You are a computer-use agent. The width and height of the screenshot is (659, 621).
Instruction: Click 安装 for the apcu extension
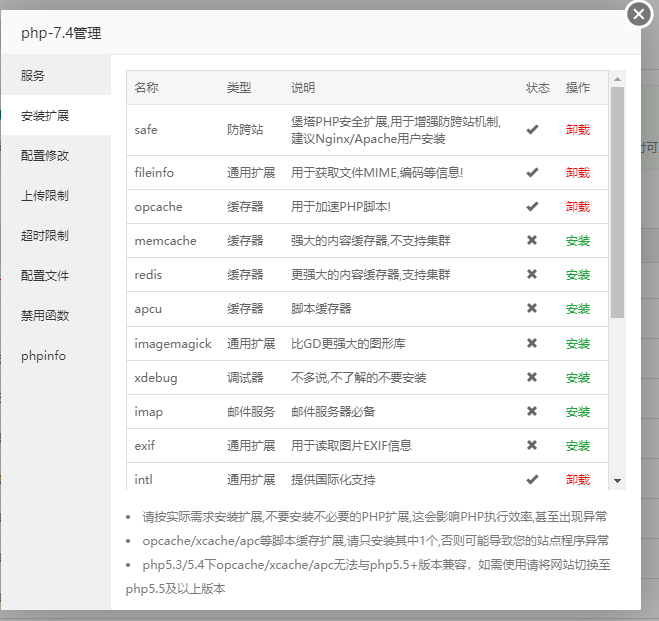point(577,309)
